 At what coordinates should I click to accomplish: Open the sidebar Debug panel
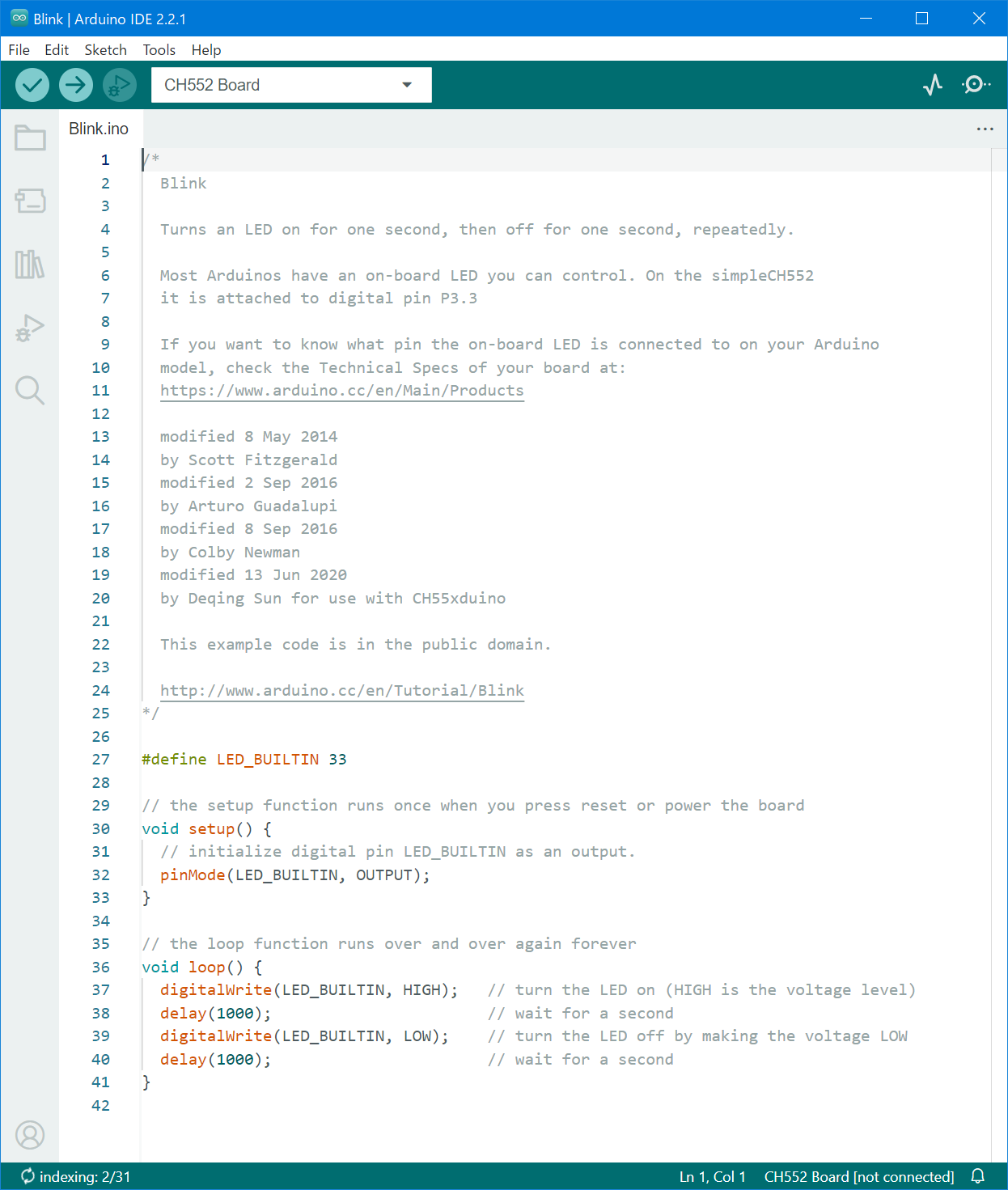[x=30, y=328]
